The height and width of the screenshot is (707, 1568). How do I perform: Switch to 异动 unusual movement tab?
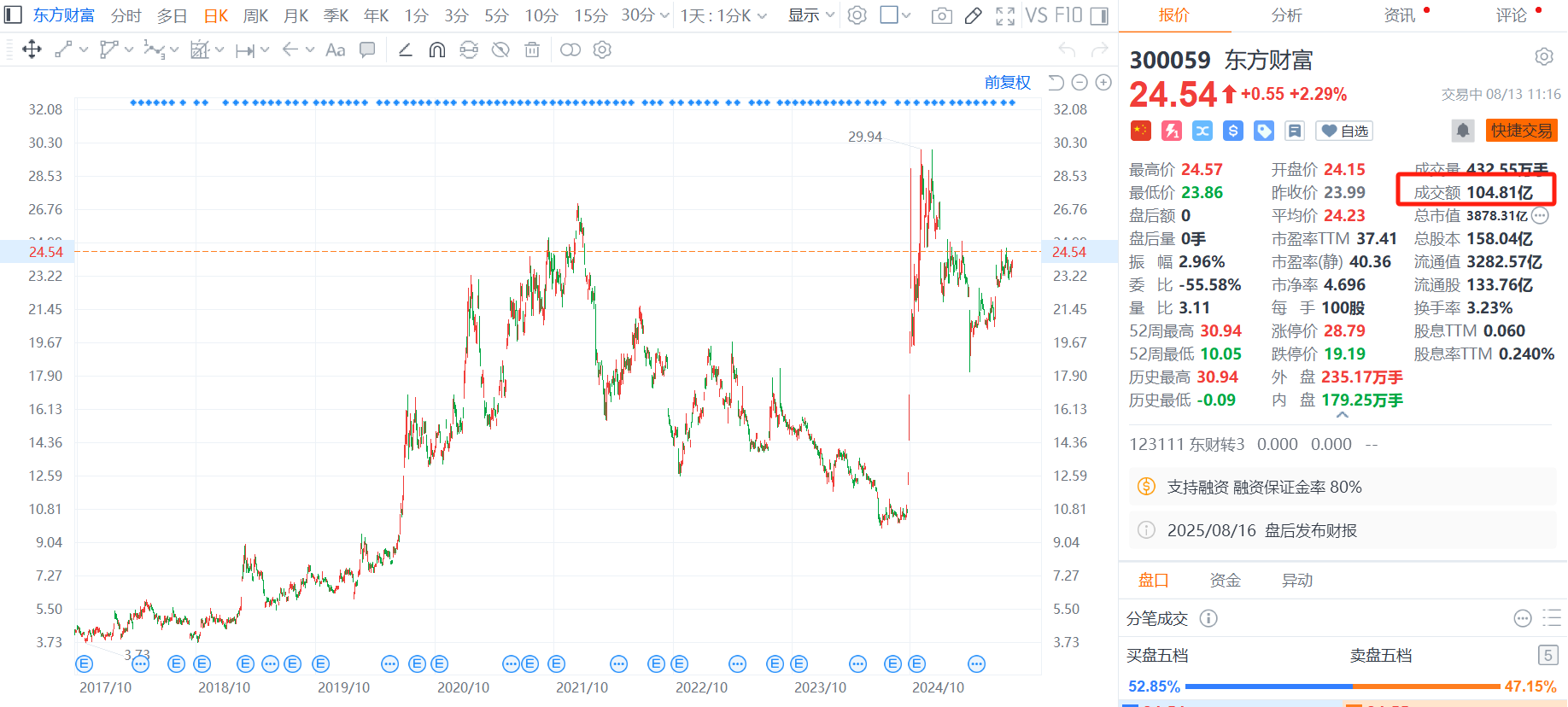tap(1297, 581)
